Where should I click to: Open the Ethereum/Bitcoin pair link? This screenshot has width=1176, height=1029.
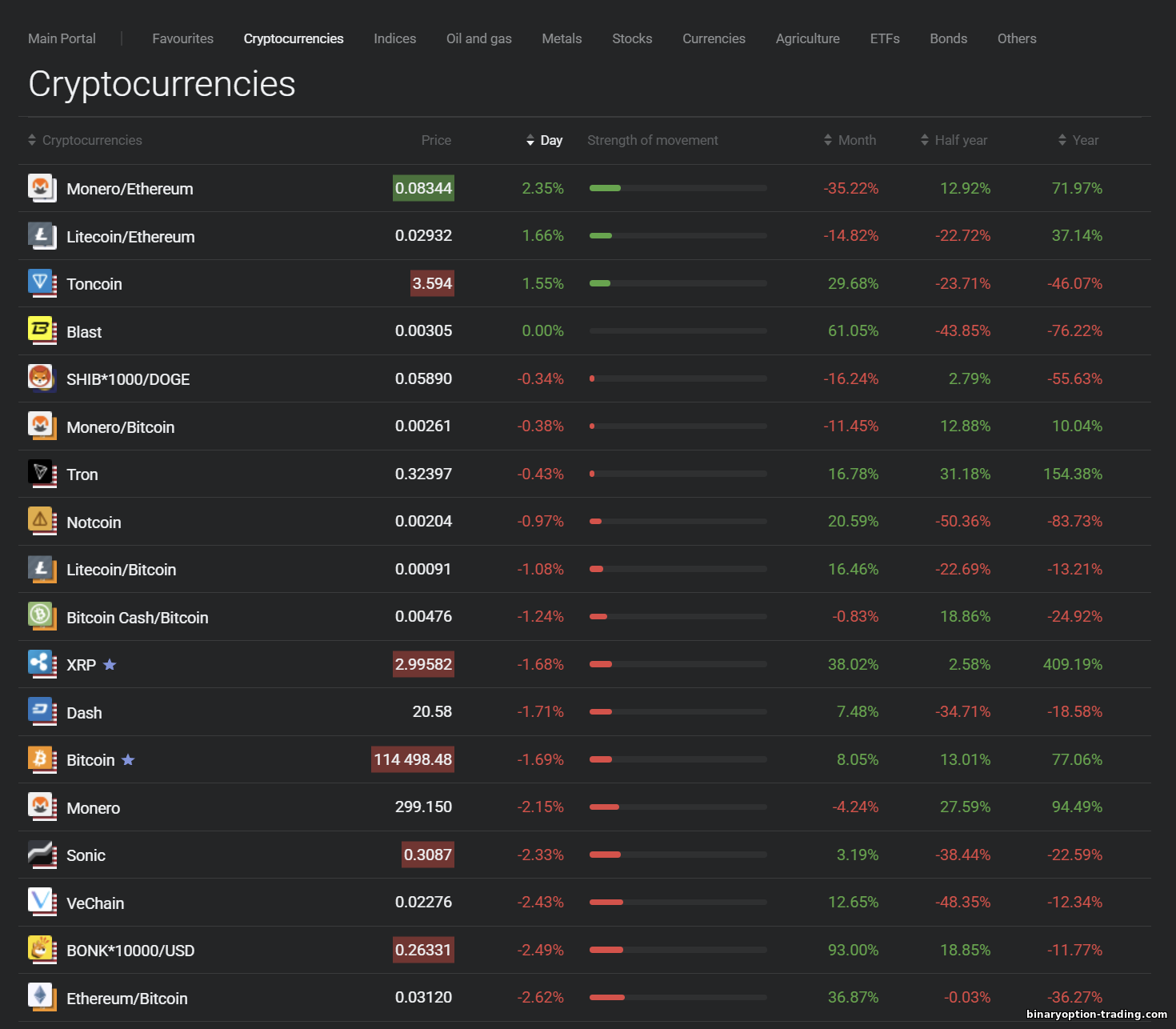126,999
